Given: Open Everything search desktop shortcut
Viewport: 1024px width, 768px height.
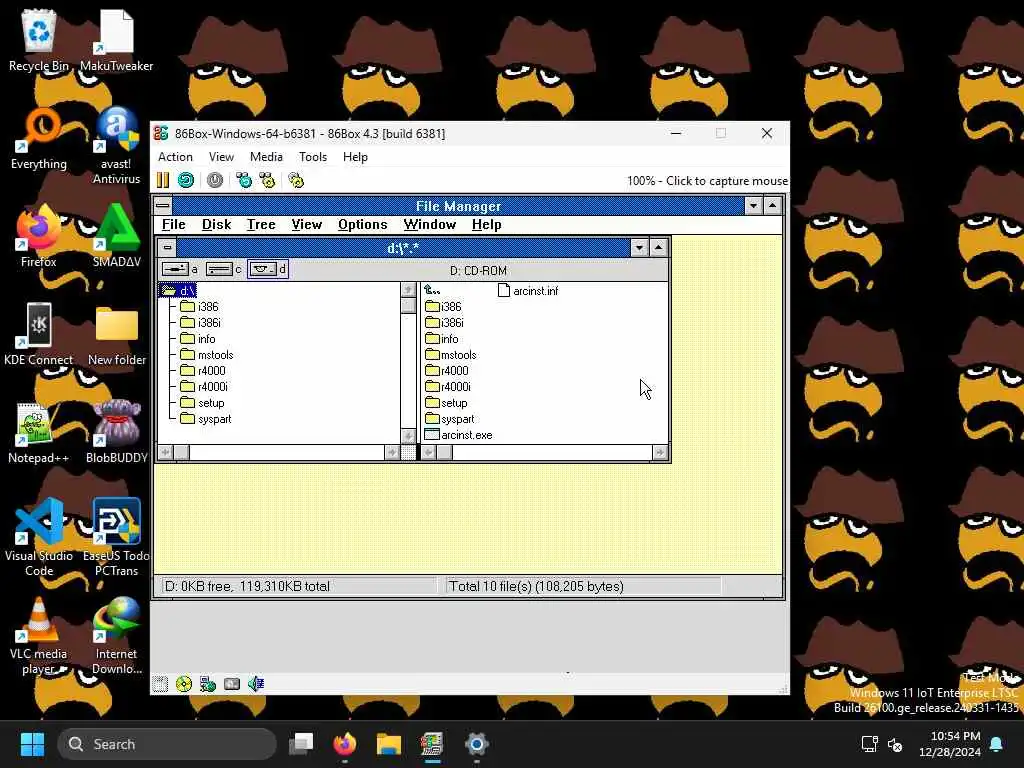Looking at the screenshot, I should pos(39,138).
